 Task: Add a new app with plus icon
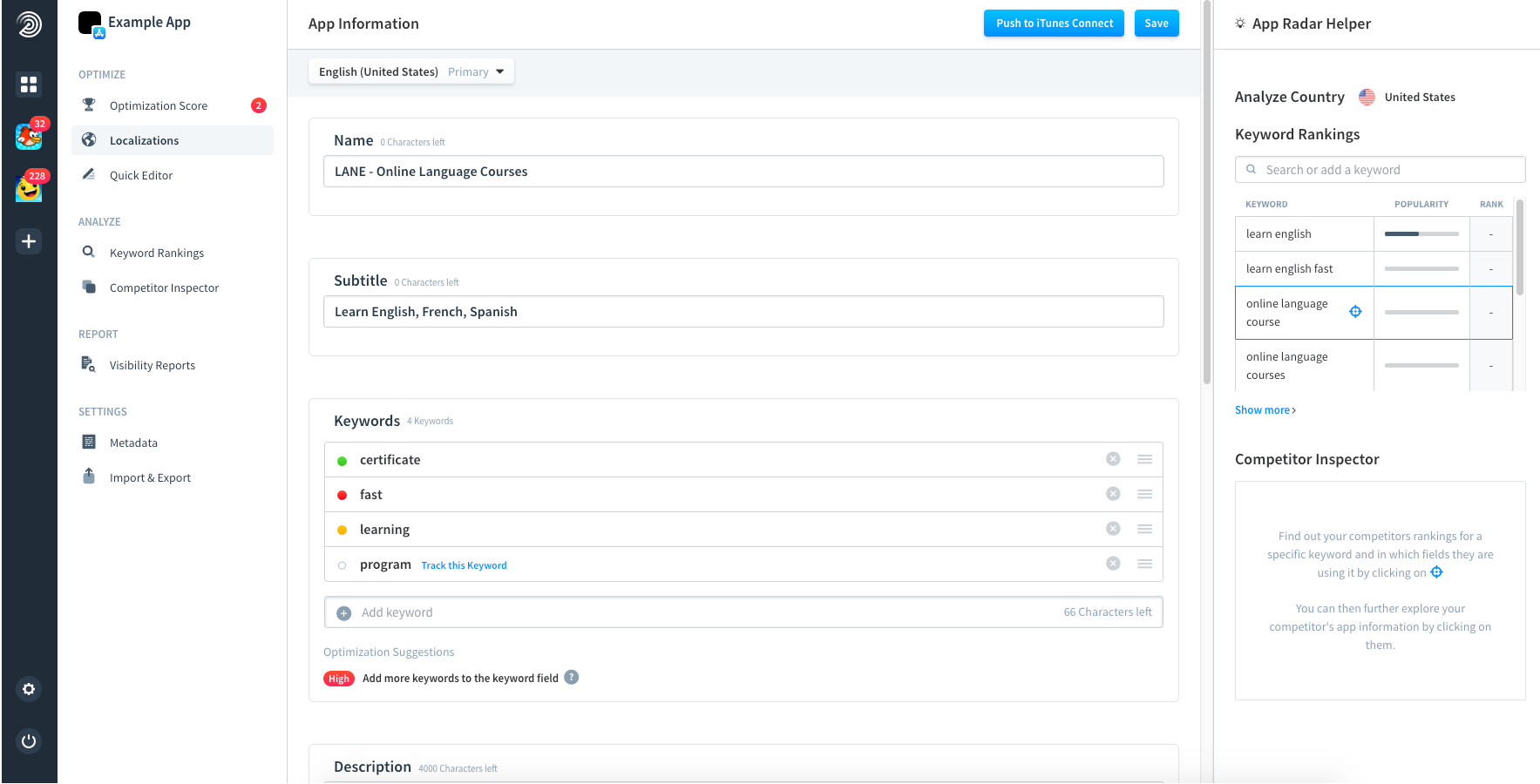(29, 241)
